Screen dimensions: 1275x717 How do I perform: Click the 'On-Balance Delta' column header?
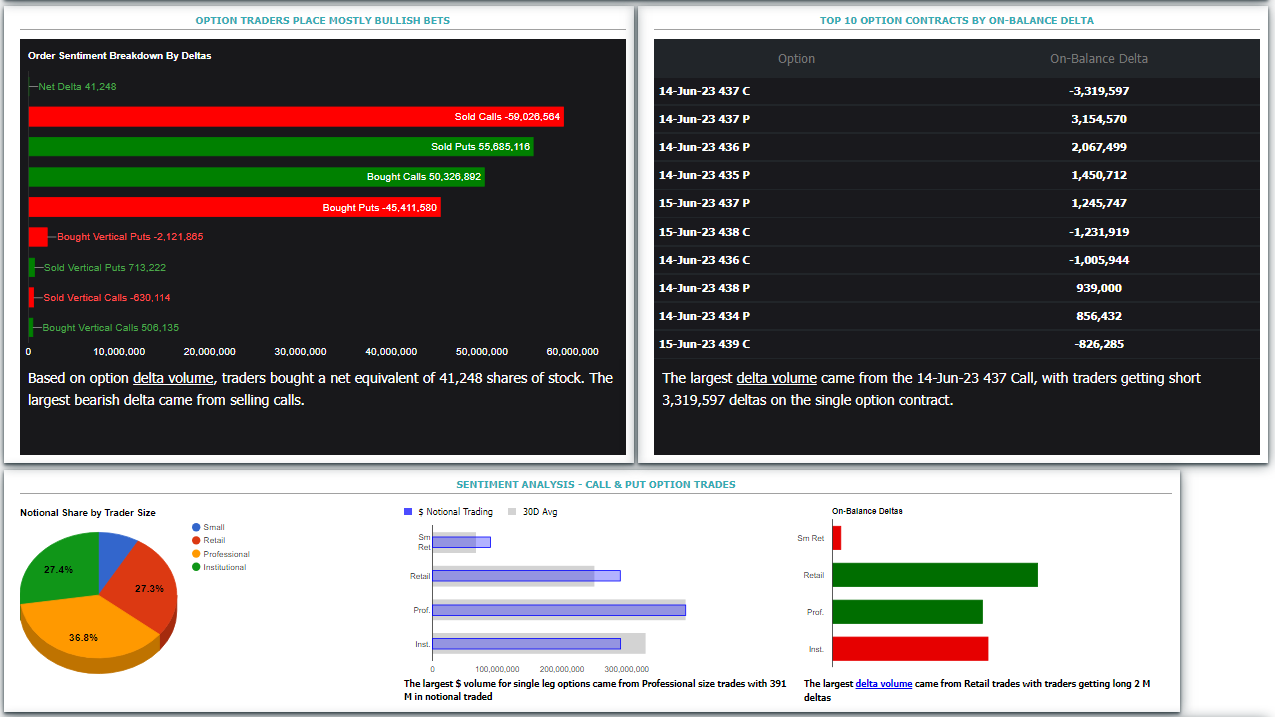[1099, 59]
